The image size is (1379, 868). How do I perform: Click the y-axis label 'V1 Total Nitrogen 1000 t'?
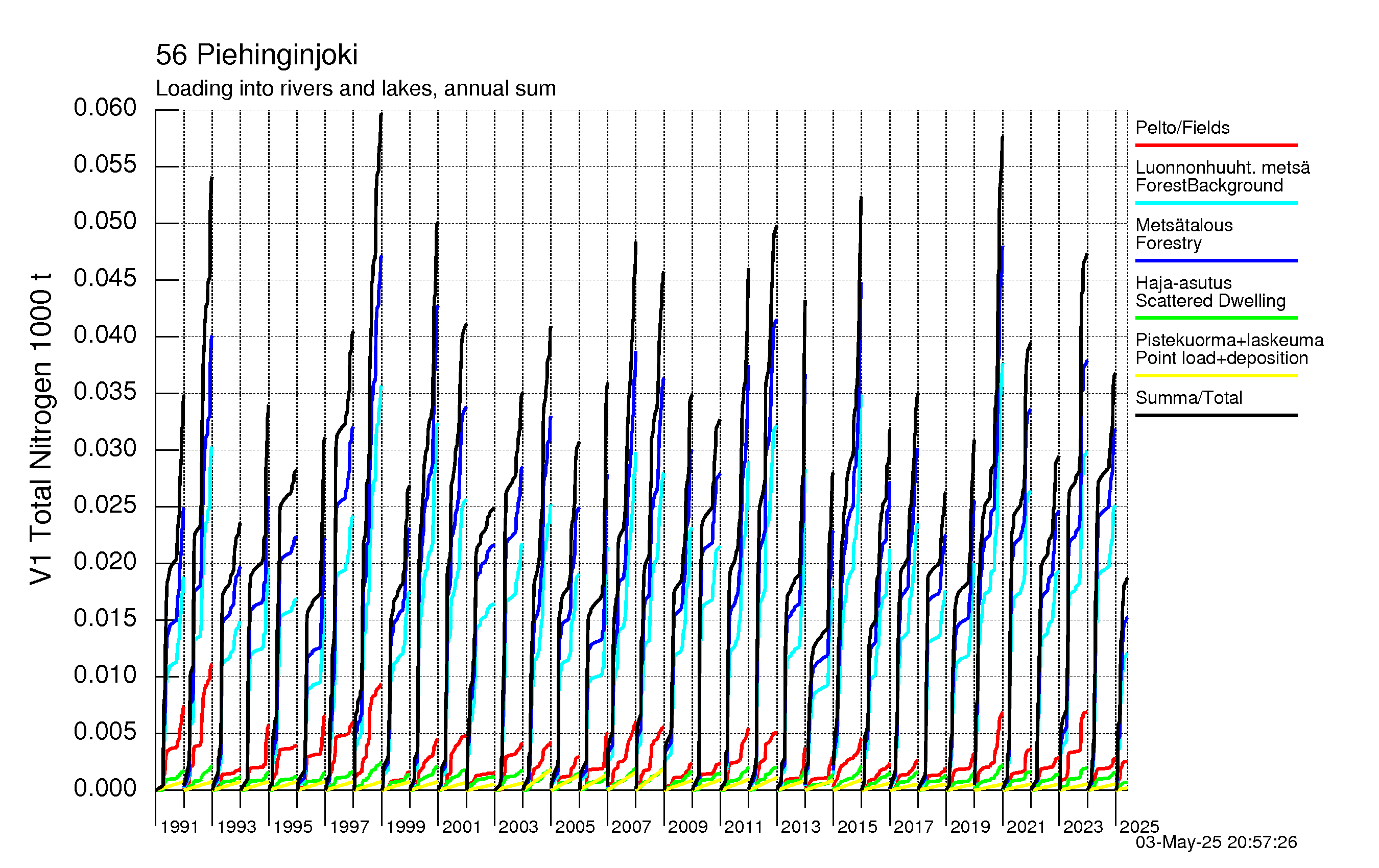41,429
